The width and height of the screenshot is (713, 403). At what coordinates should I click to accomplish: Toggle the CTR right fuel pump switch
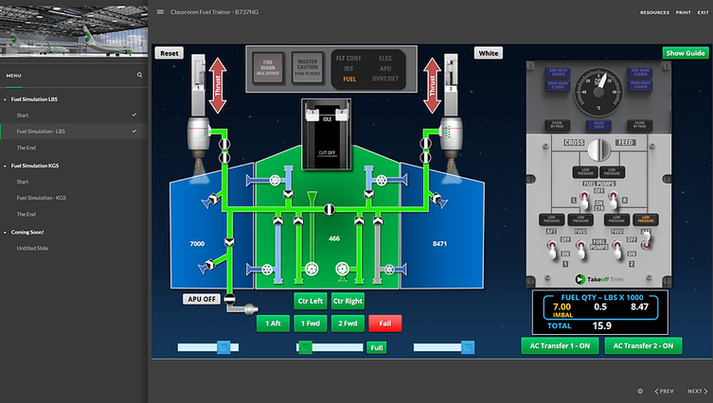pyautogui.click(x=613, y=200)
